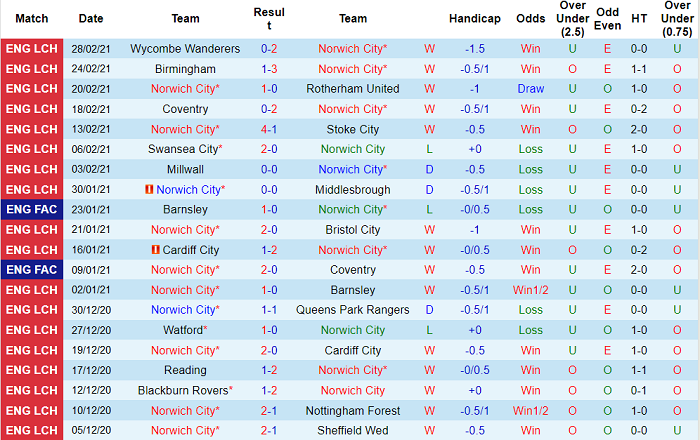Open the 4-1 score against Stoke City
This screenshot has height=440, width=700.
coord(270,129)
